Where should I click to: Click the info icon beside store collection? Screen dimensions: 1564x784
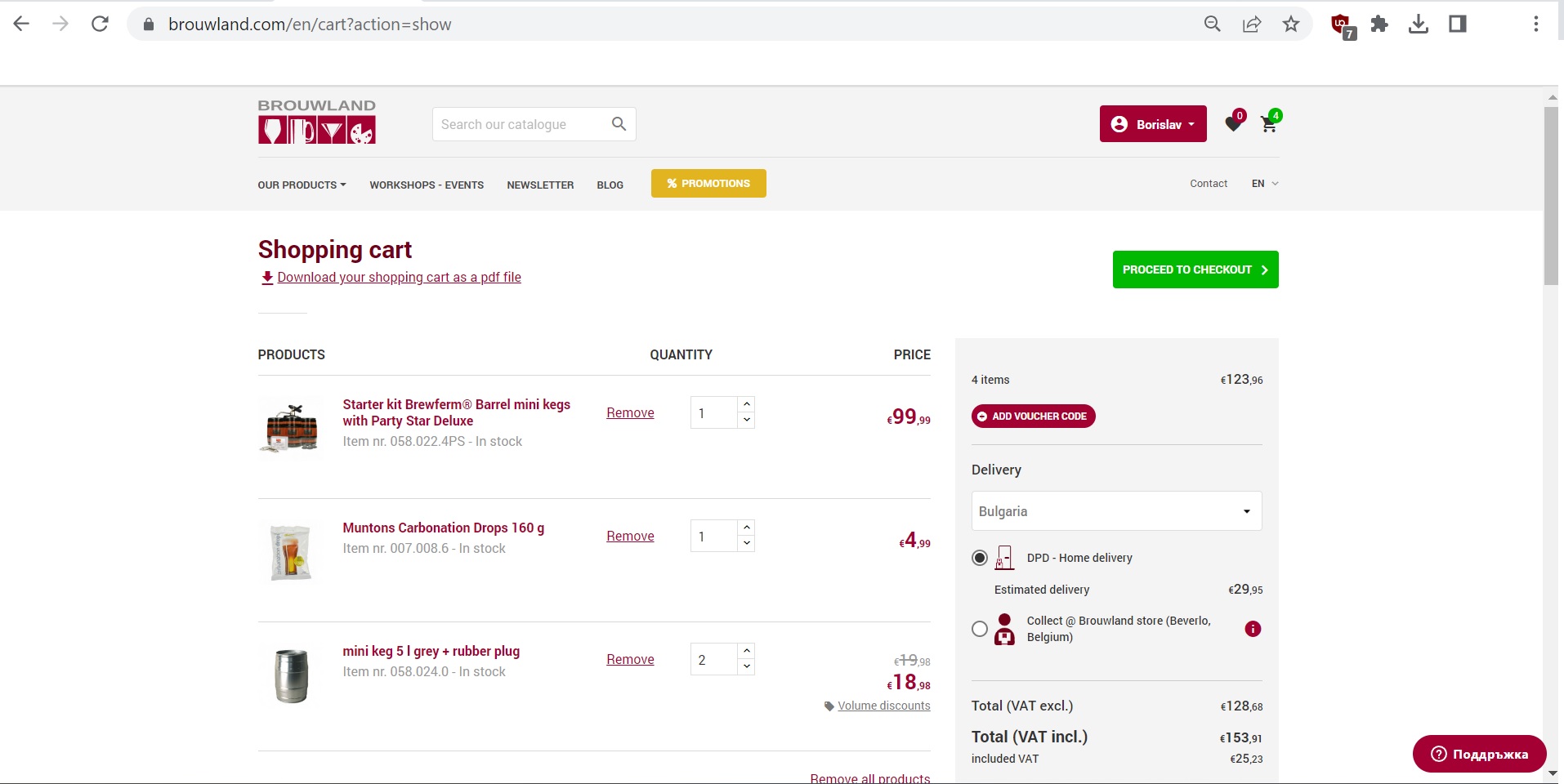click(x=1252, y=629)
